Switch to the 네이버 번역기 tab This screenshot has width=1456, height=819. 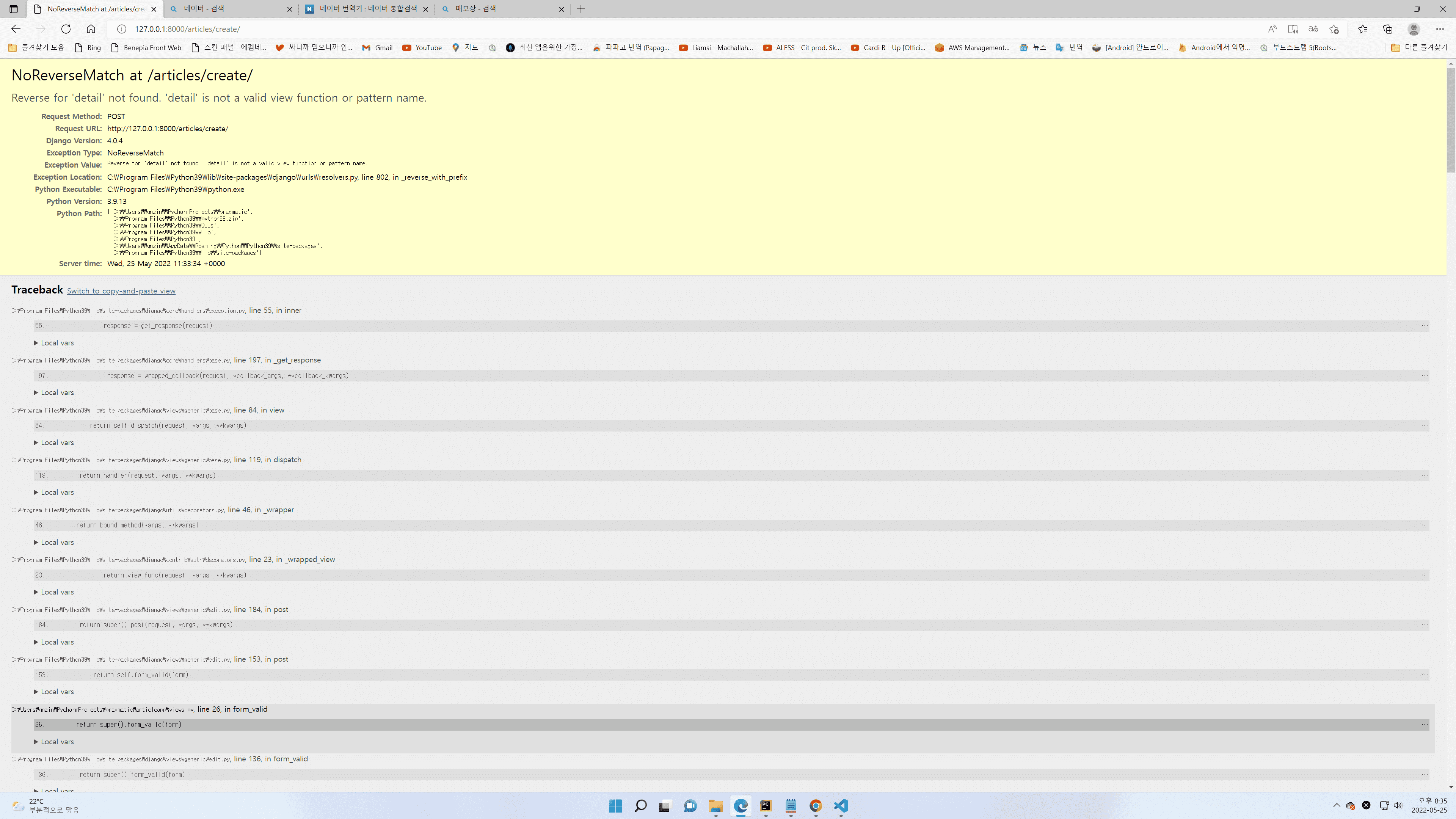click(367, 9)
